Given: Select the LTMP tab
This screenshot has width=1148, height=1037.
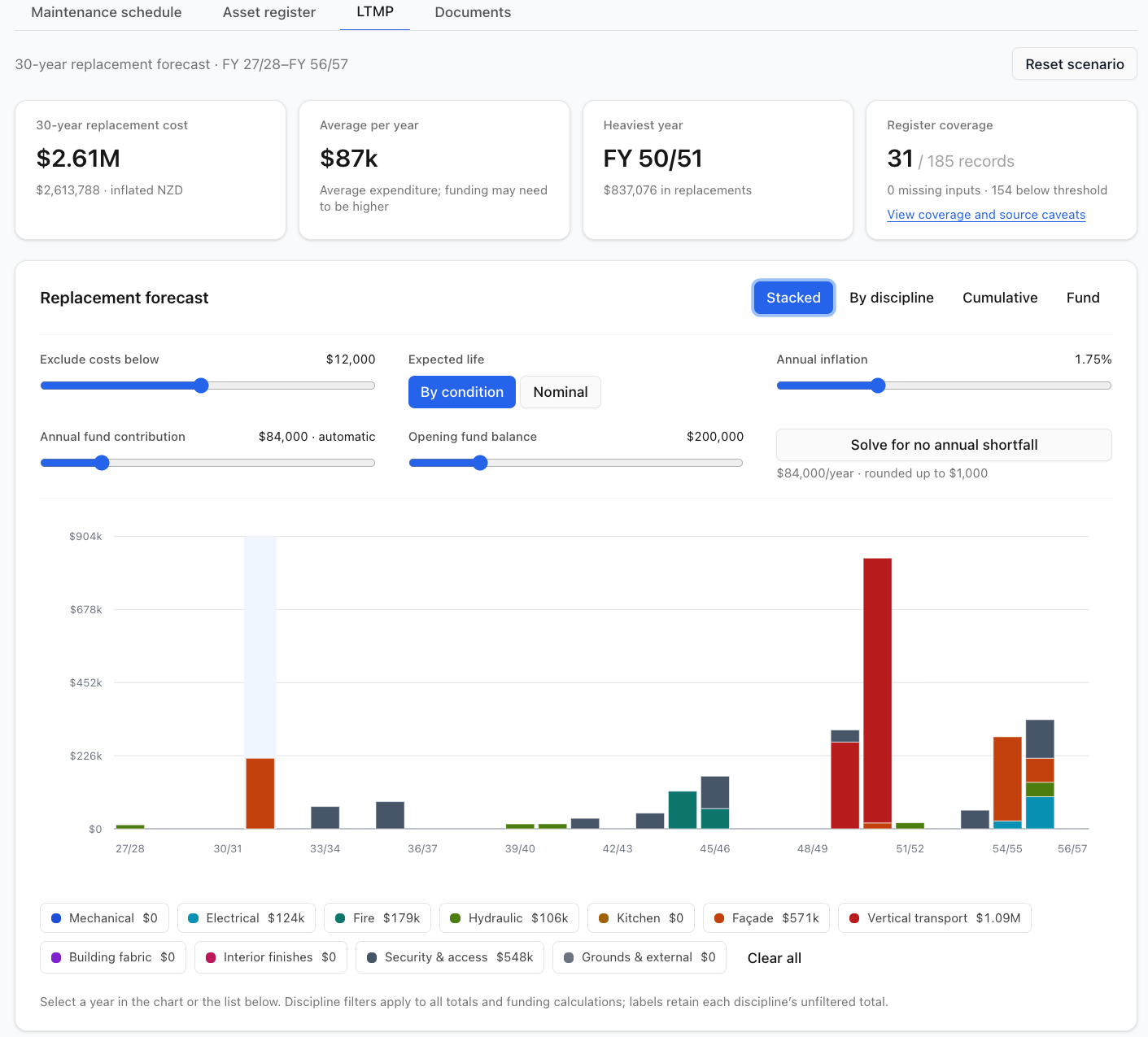Looking at the screenshot, I should point(375,13).
